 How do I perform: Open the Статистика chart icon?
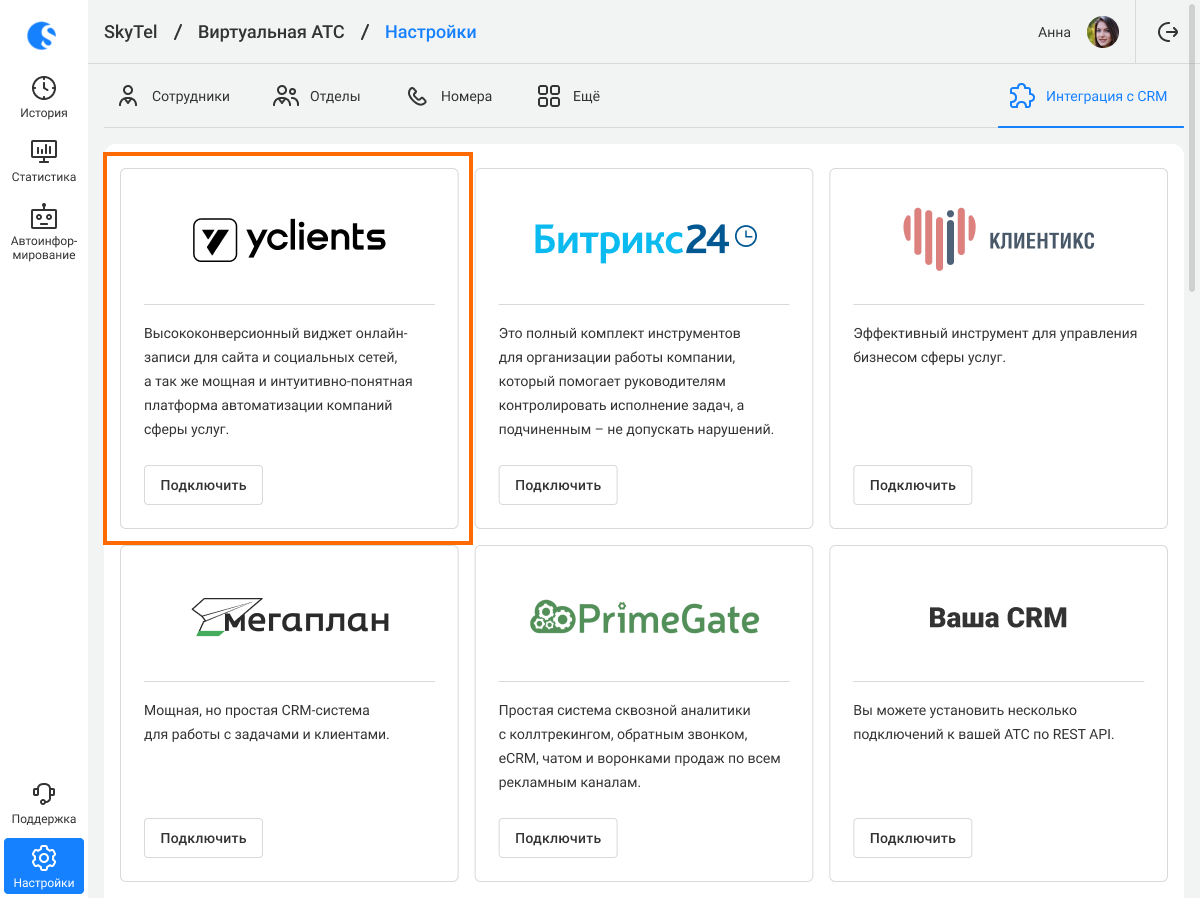(44, 152)
